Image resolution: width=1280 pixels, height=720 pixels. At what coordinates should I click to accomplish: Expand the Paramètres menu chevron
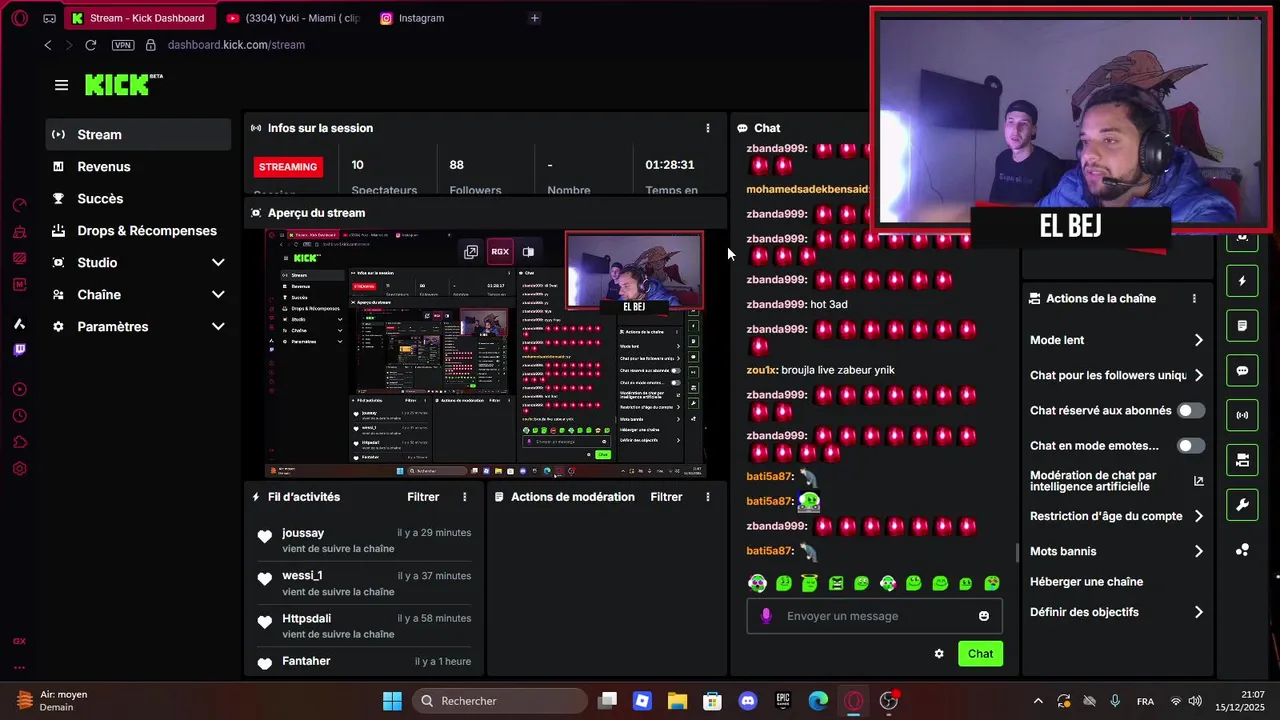pyautogui.click(x=218, y=327)
